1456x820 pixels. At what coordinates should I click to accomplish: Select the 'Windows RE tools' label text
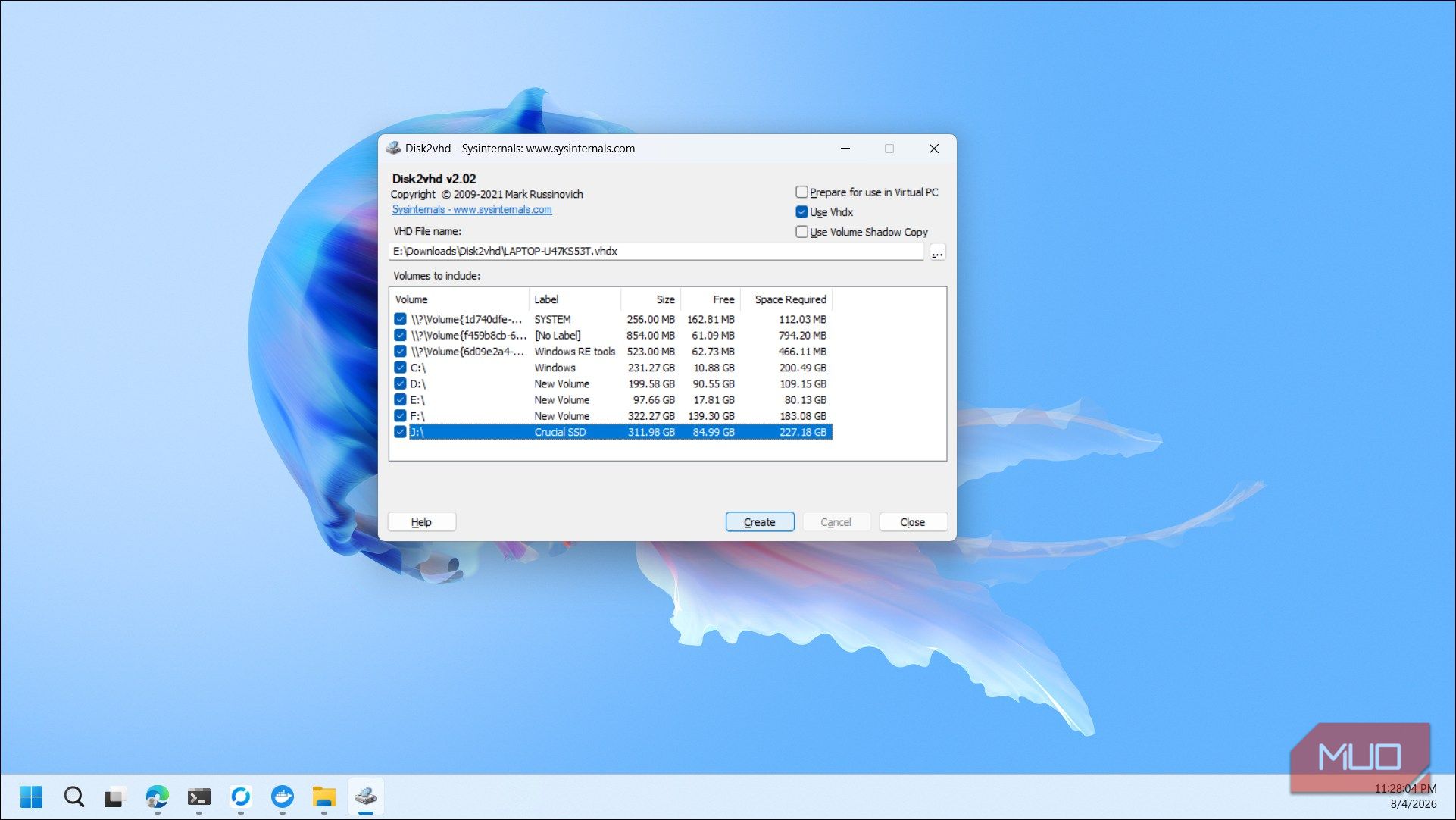point(575,352)
